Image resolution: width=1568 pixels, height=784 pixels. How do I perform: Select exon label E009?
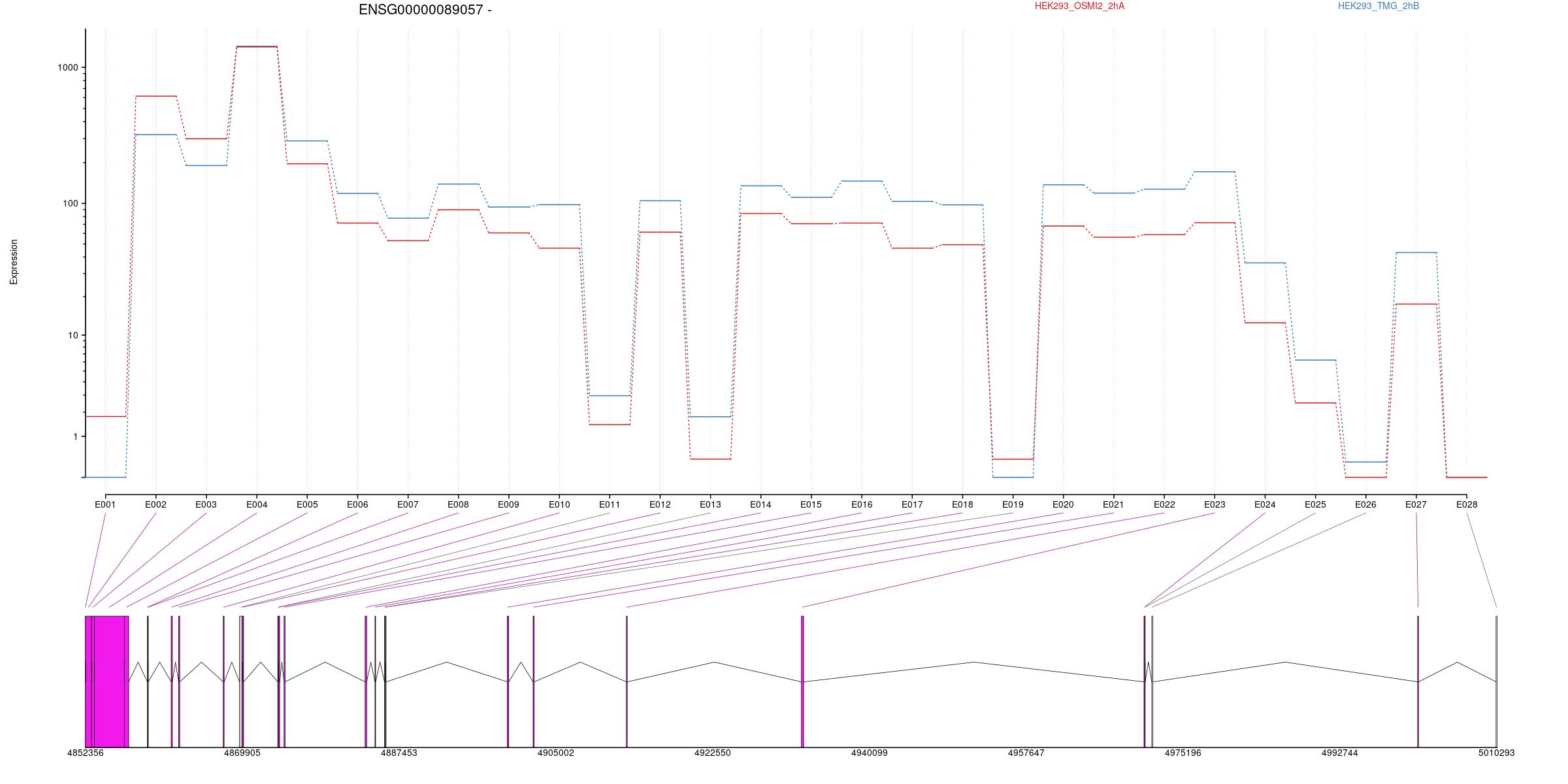[508, 504]
